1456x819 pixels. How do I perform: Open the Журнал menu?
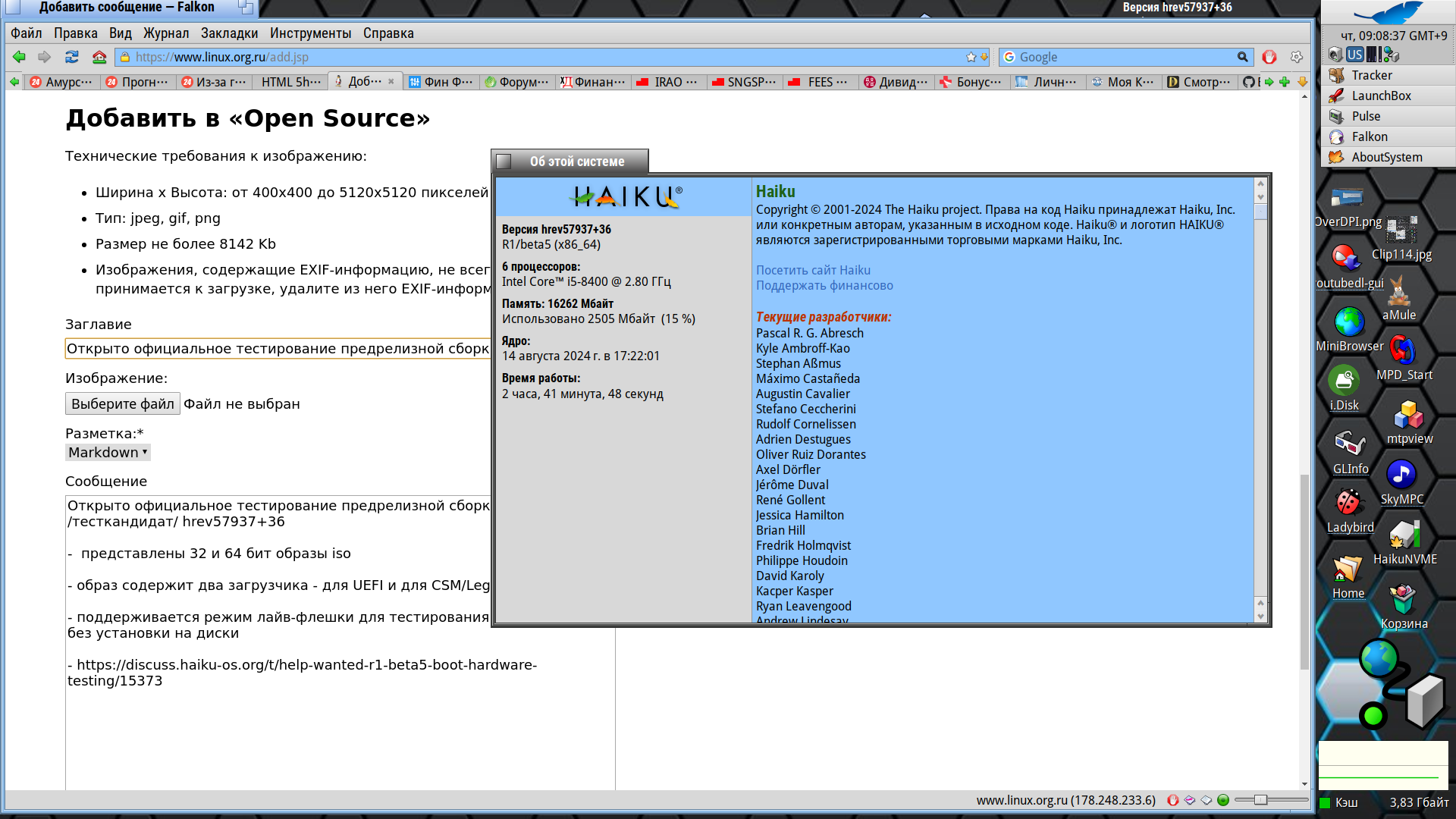click(x=166, y=33)
